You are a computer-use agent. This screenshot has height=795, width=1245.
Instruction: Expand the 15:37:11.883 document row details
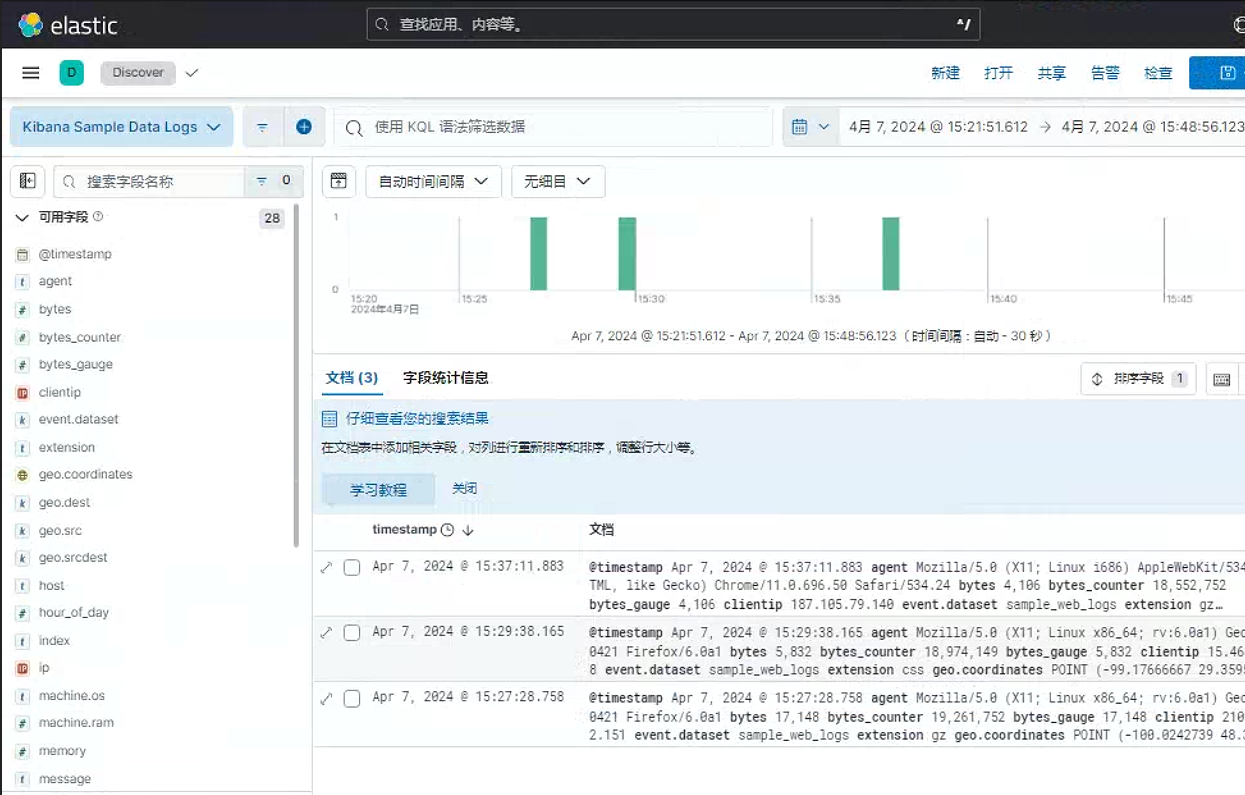point(326,567)
